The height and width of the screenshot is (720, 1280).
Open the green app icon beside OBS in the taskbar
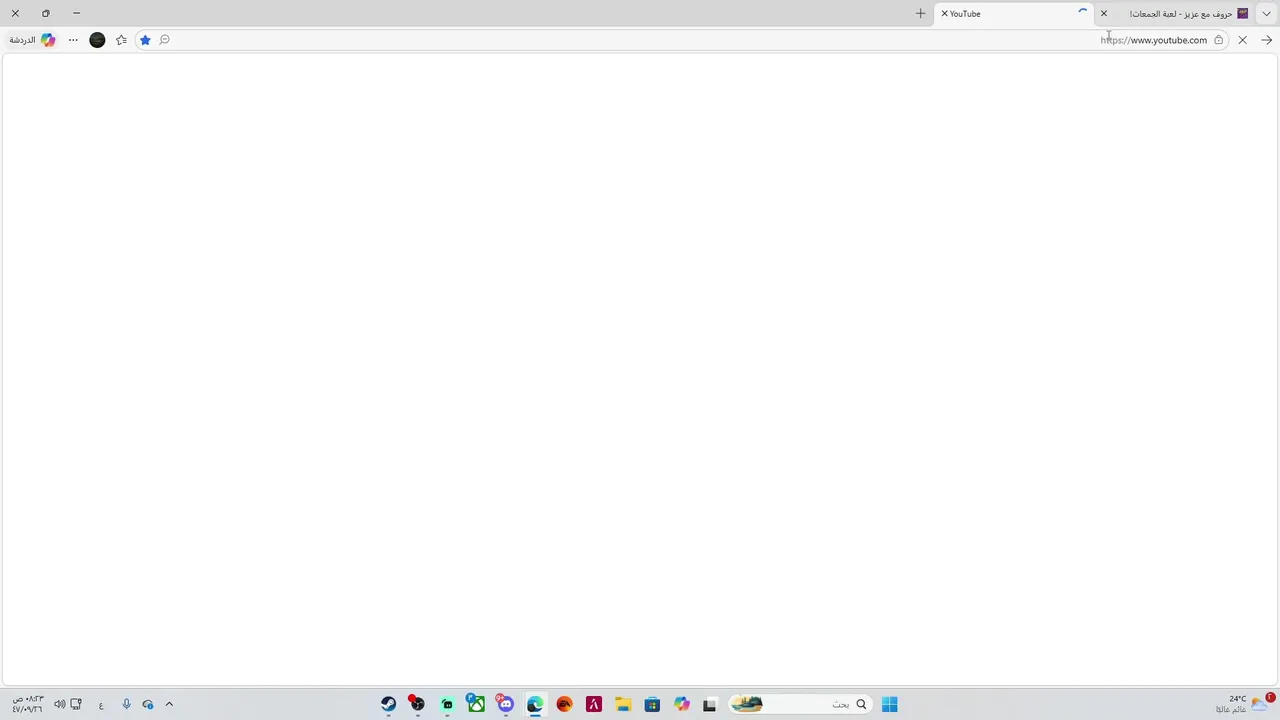pos(447,704)
